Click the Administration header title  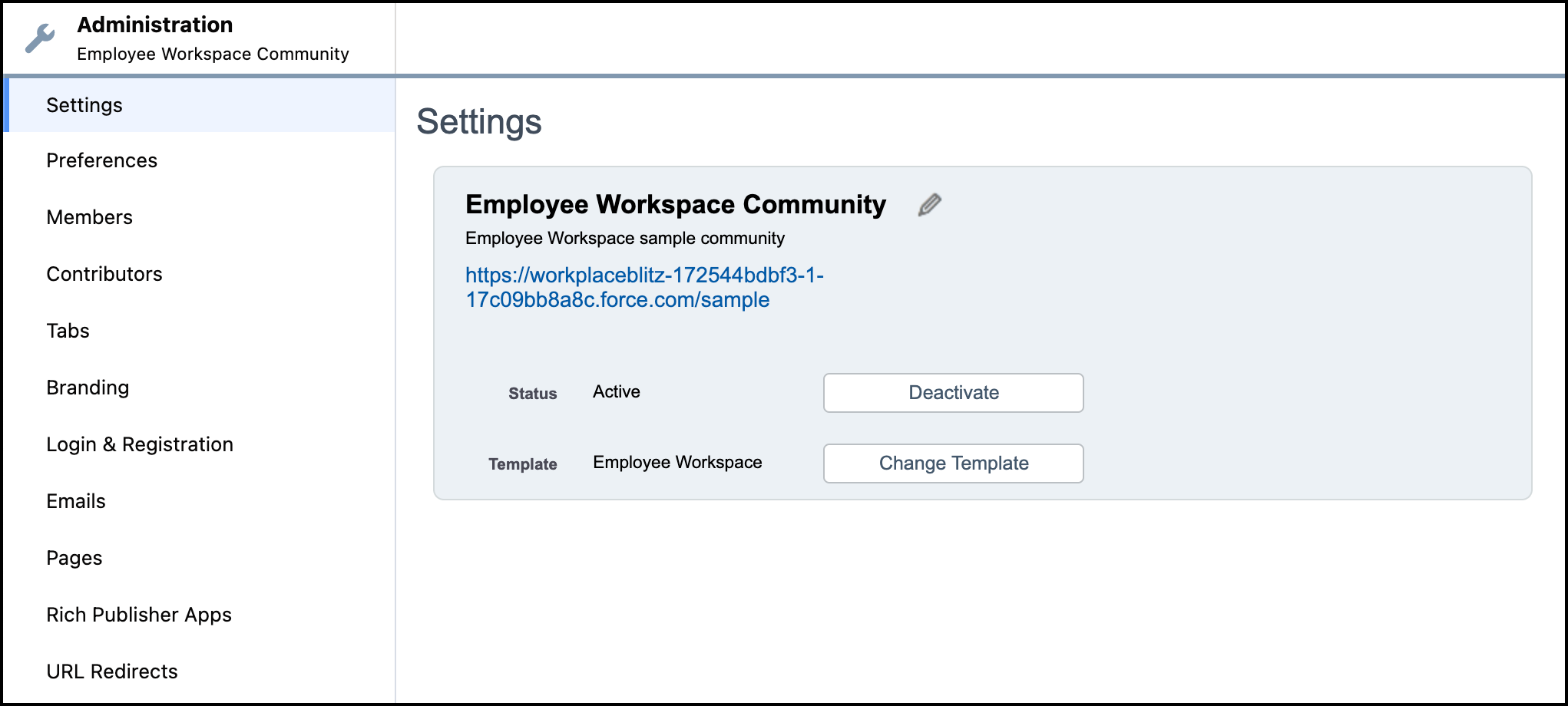point(155,25)
